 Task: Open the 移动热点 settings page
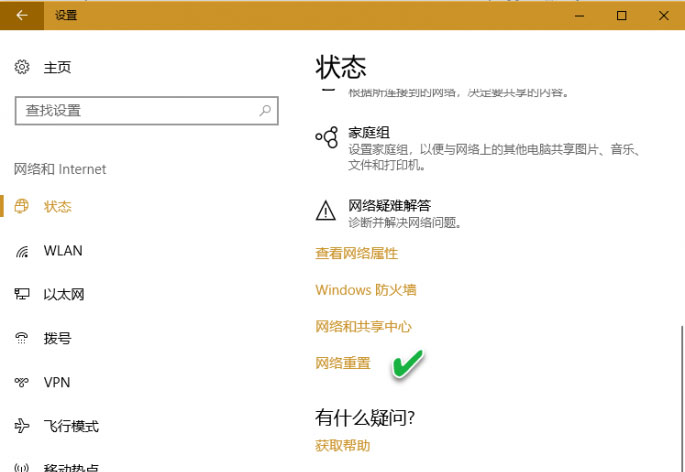[71, 467]
